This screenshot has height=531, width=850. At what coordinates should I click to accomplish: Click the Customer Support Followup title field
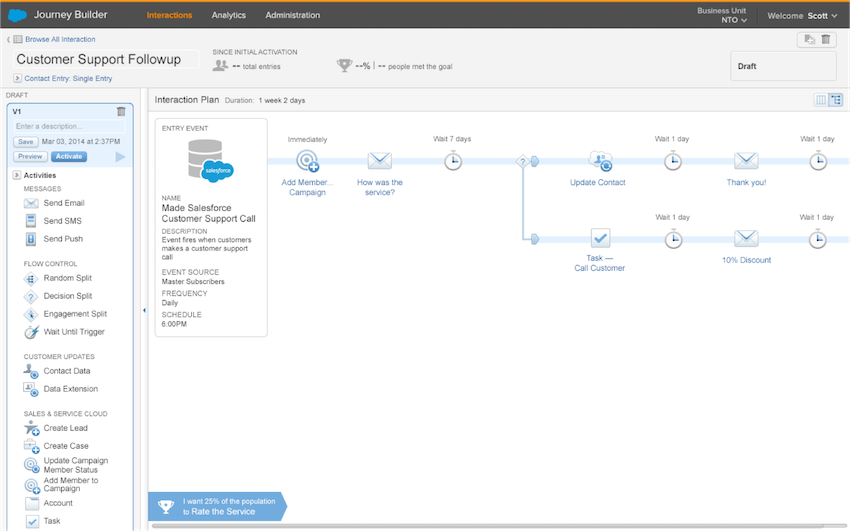106,59
